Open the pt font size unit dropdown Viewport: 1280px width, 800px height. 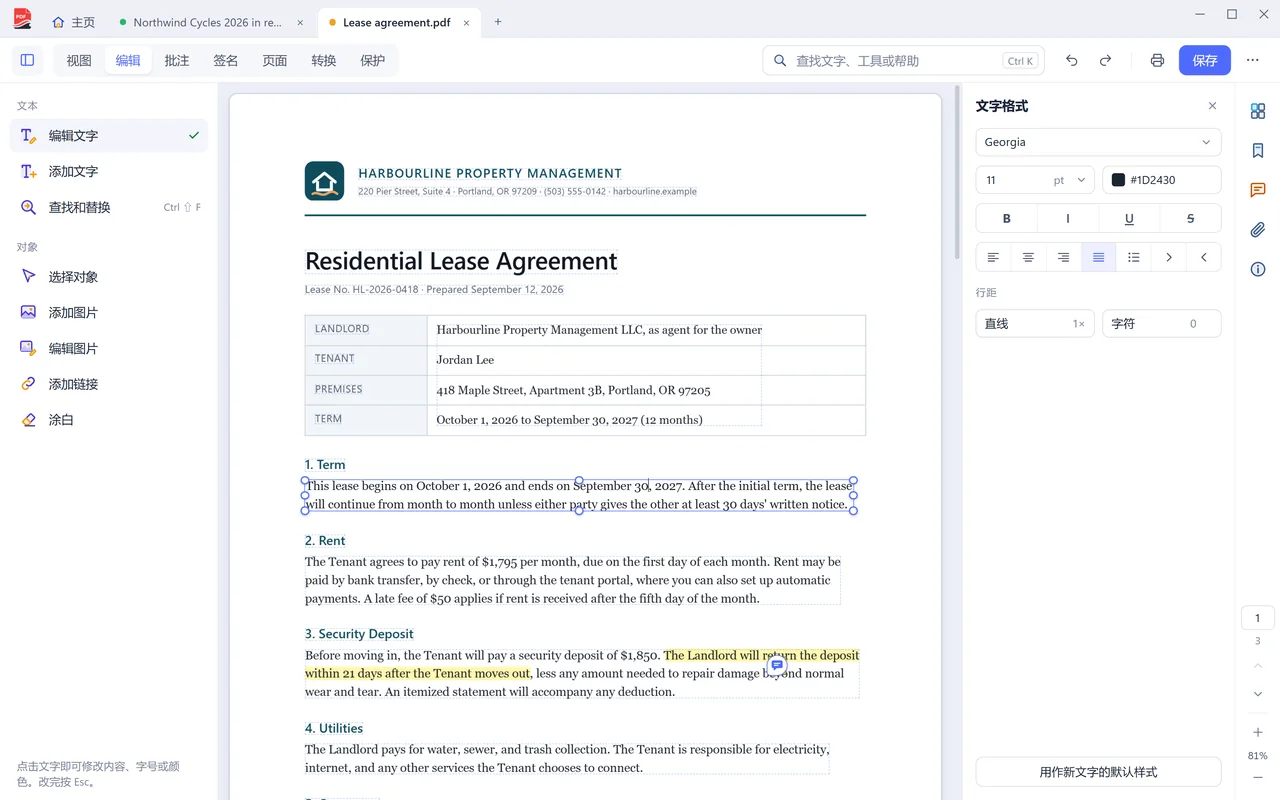1070,180
